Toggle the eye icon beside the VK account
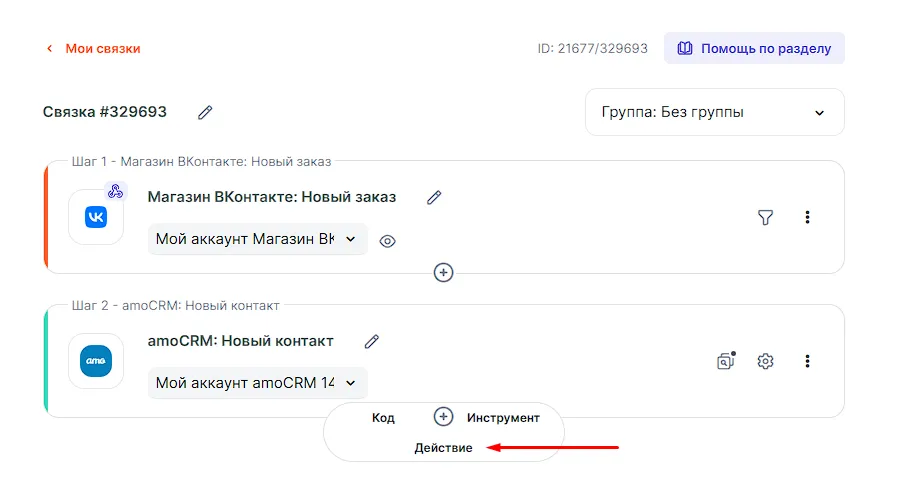 pos(388,241)
